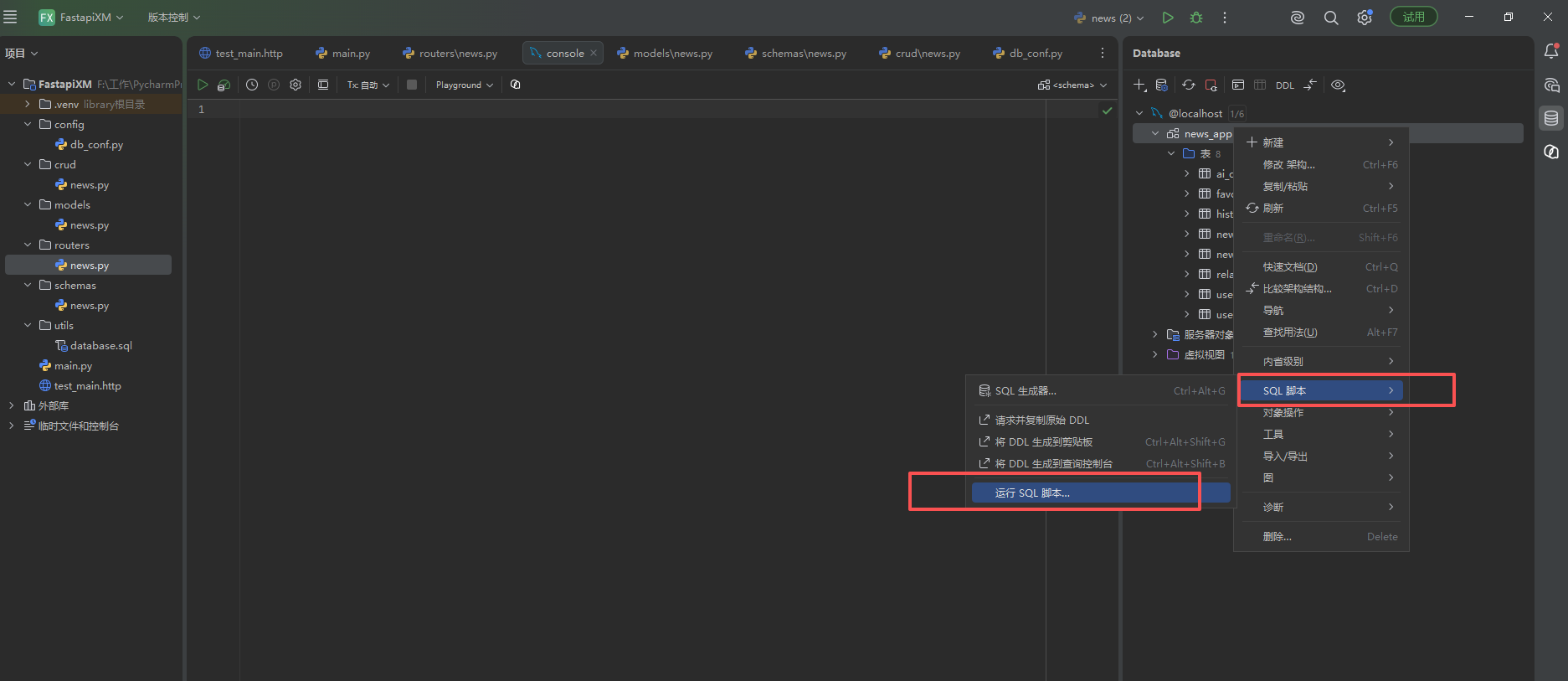
Task: Refresh the database tree
Action: coord(1189,85)
